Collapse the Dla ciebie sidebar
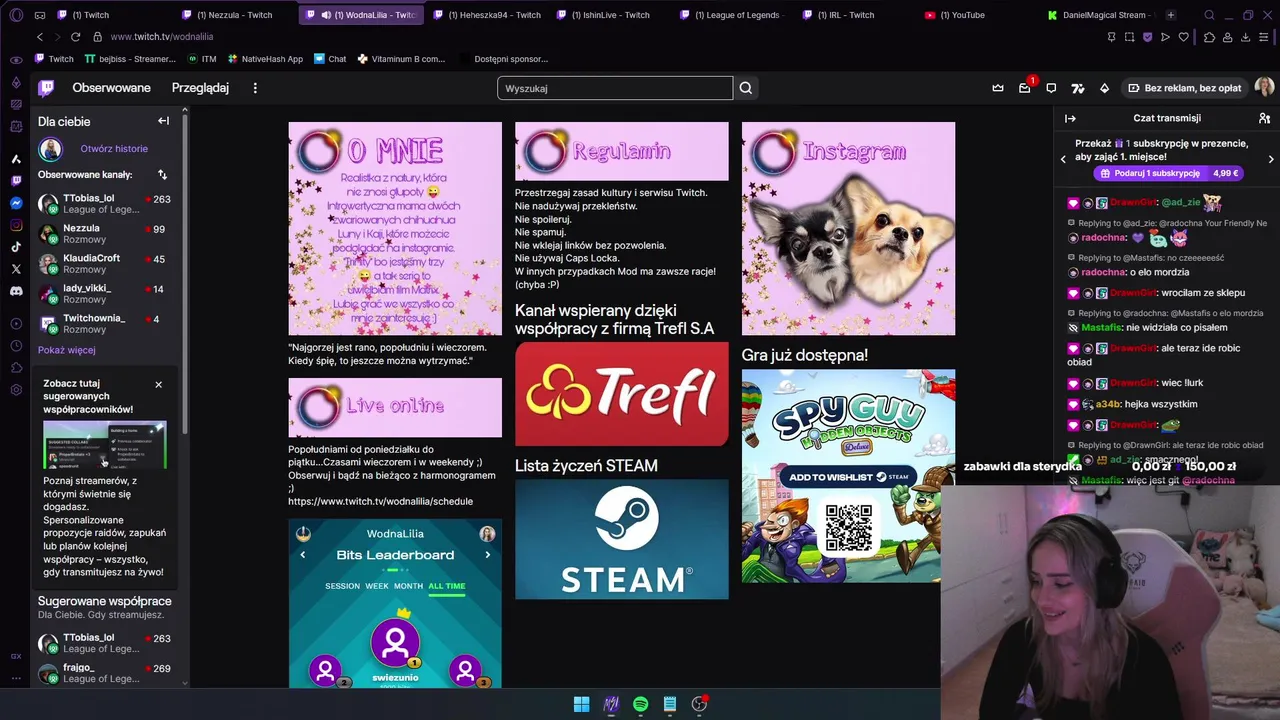 (163, 121)
